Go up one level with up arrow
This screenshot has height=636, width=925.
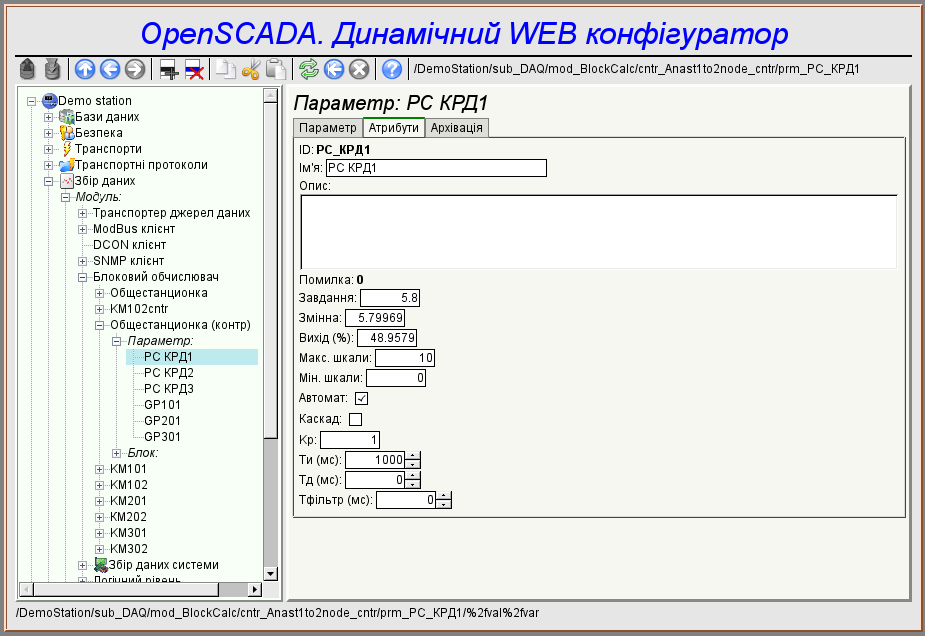pos(85,69)
